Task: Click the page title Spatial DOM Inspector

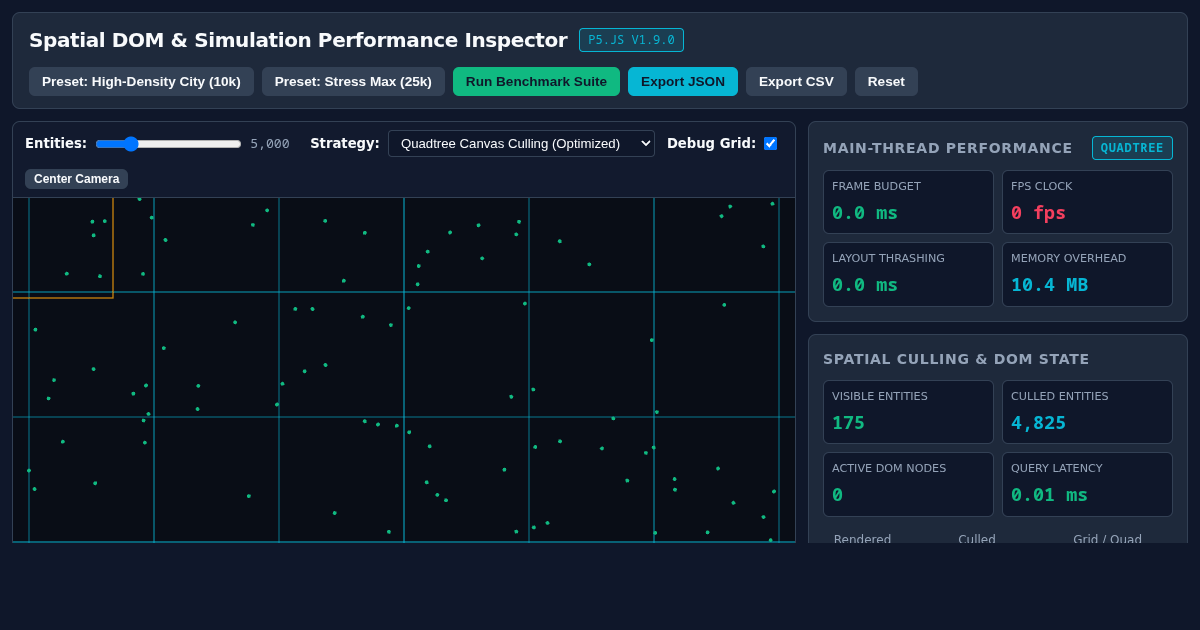Action: point(298,40)
